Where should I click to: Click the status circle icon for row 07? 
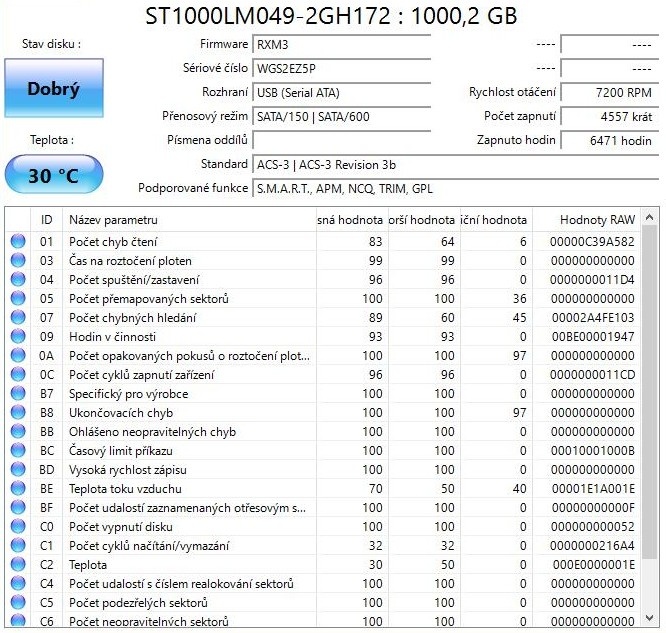click(x=18, y=317)
